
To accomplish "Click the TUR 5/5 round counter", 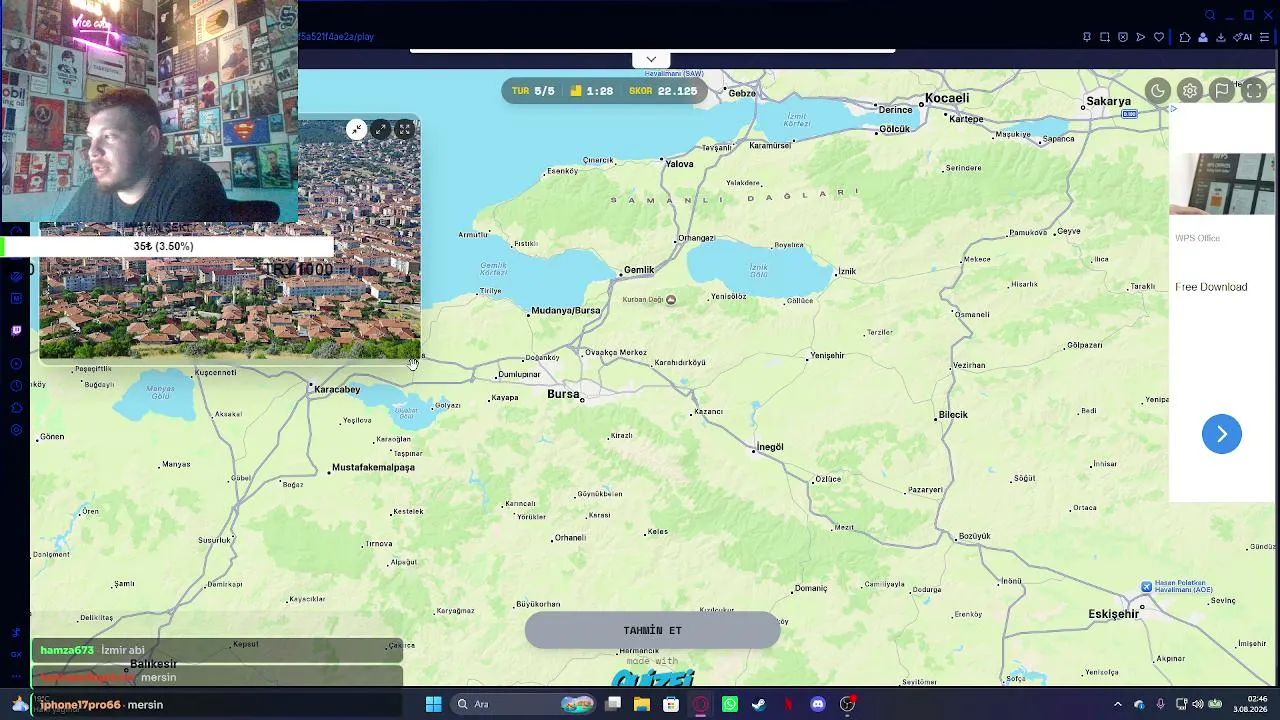I will click(x=533, y=91).
